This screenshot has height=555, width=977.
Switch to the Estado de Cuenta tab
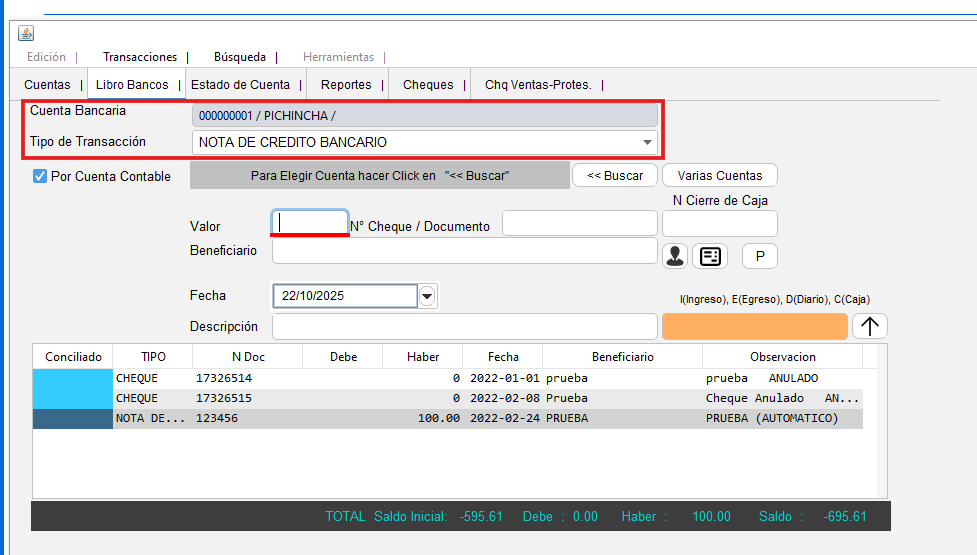pyautogui.click(x=240, y=85)
